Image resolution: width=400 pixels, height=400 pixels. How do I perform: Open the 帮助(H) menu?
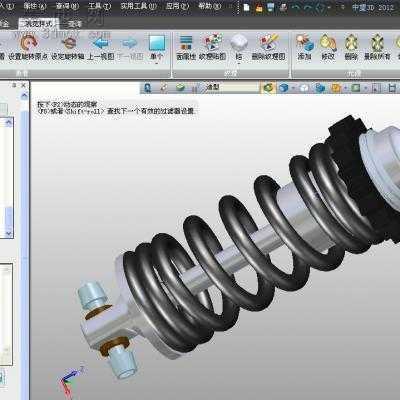point(210,6)
